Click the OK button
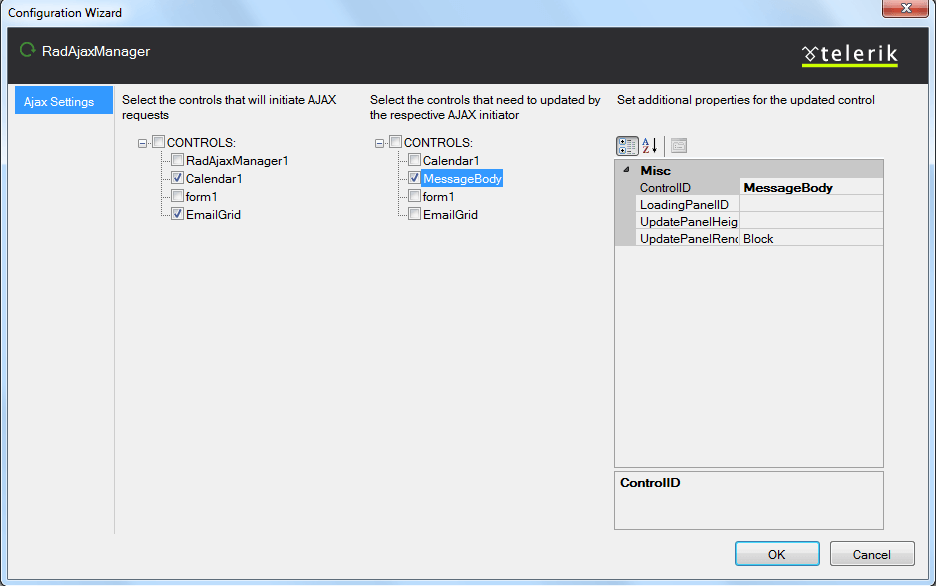Viewport: 936px width, 586px height. click(777, 554)
